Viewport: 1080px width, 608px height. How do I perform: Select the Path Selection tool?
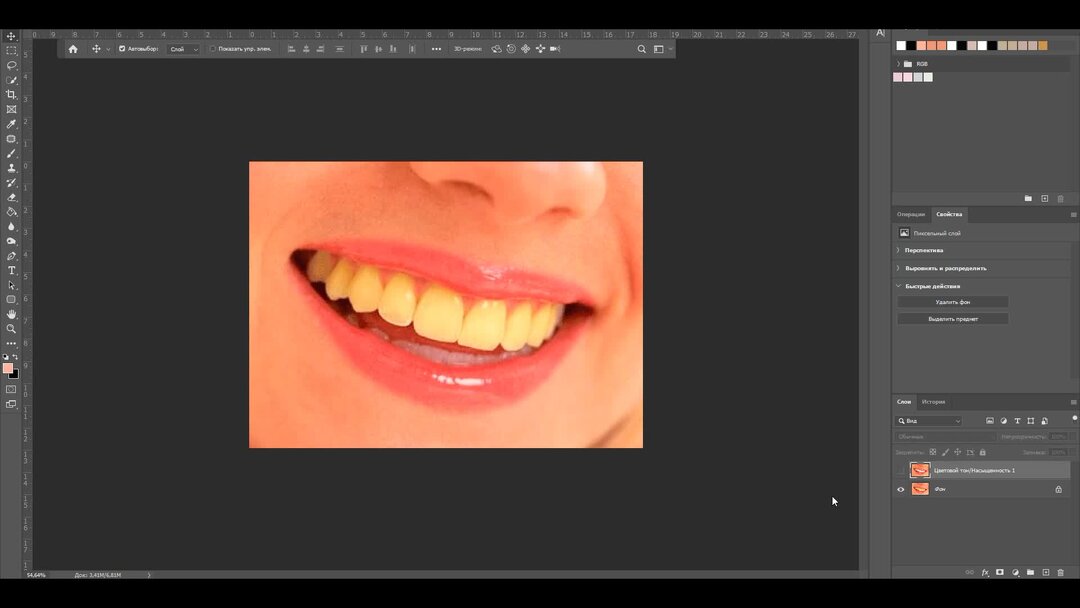pyautogui.click(x=11, y=285)
